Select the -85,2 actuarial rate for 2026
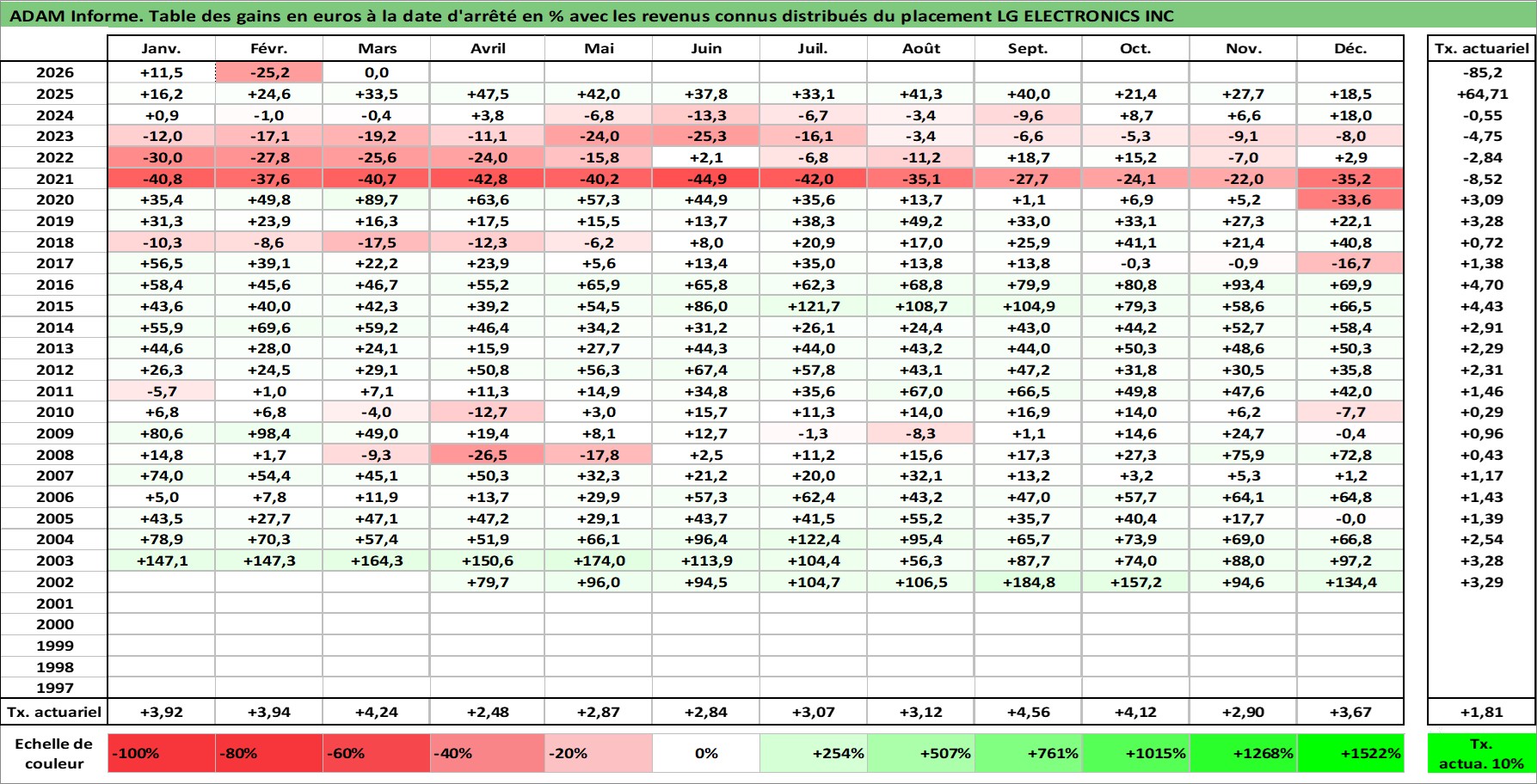This screenshot has height=784, width=1537. [1481, 73]
